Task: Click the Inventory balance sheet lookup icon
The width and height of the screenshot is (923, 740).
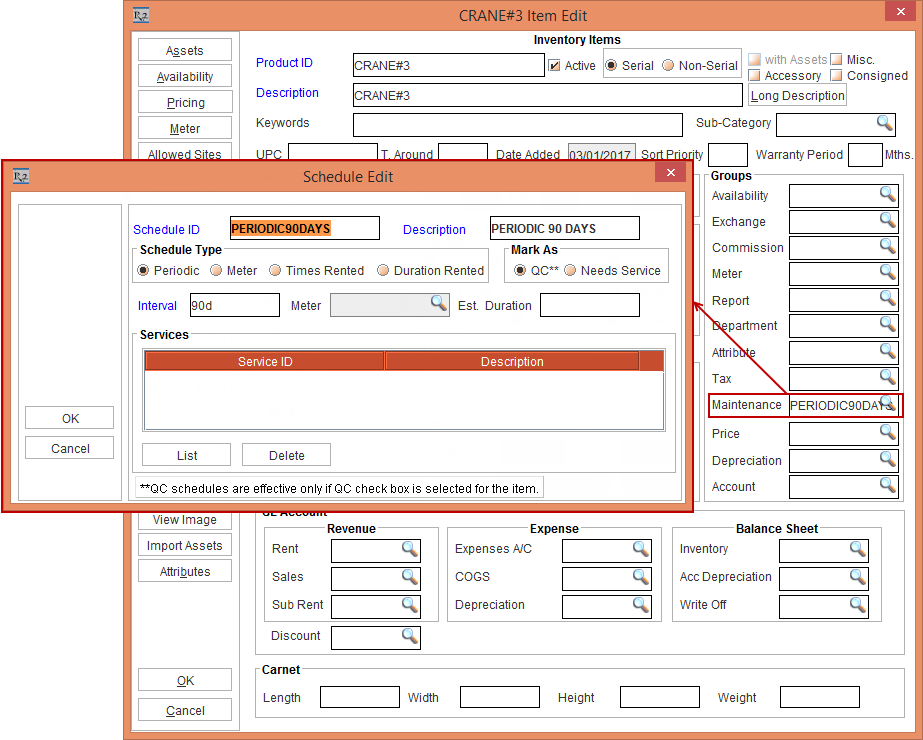Action: [857, 549]
